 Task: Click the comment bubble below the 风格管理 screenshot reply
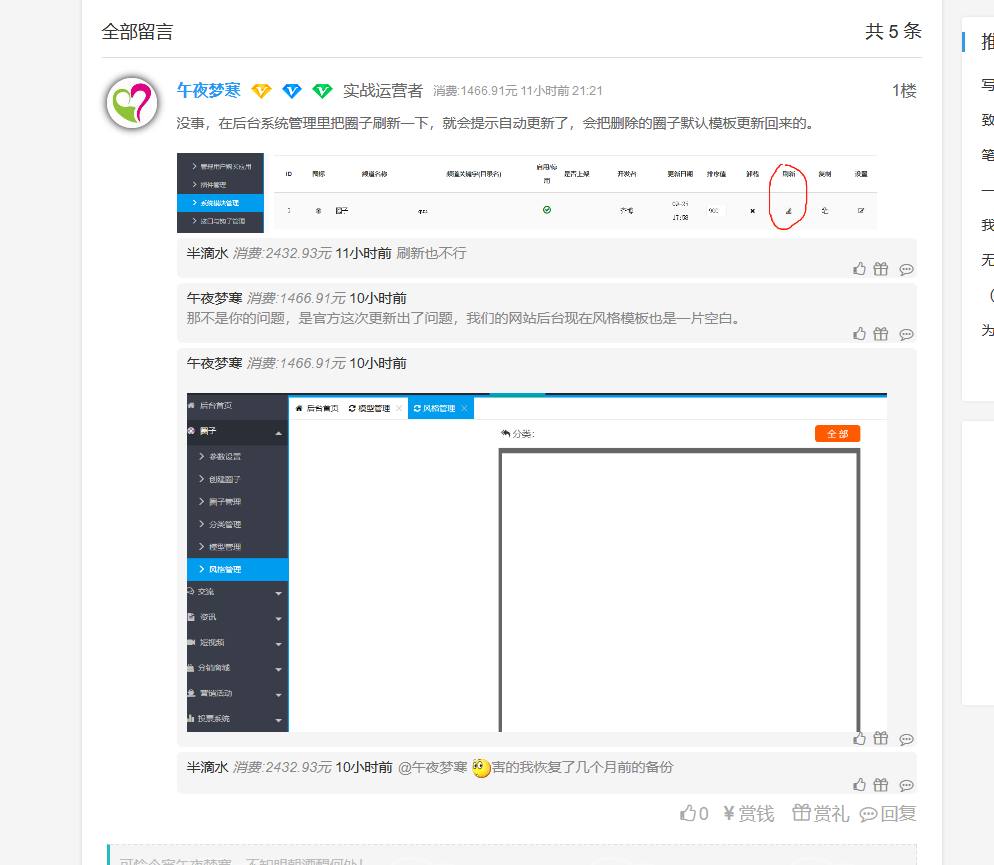pos(906,739)
